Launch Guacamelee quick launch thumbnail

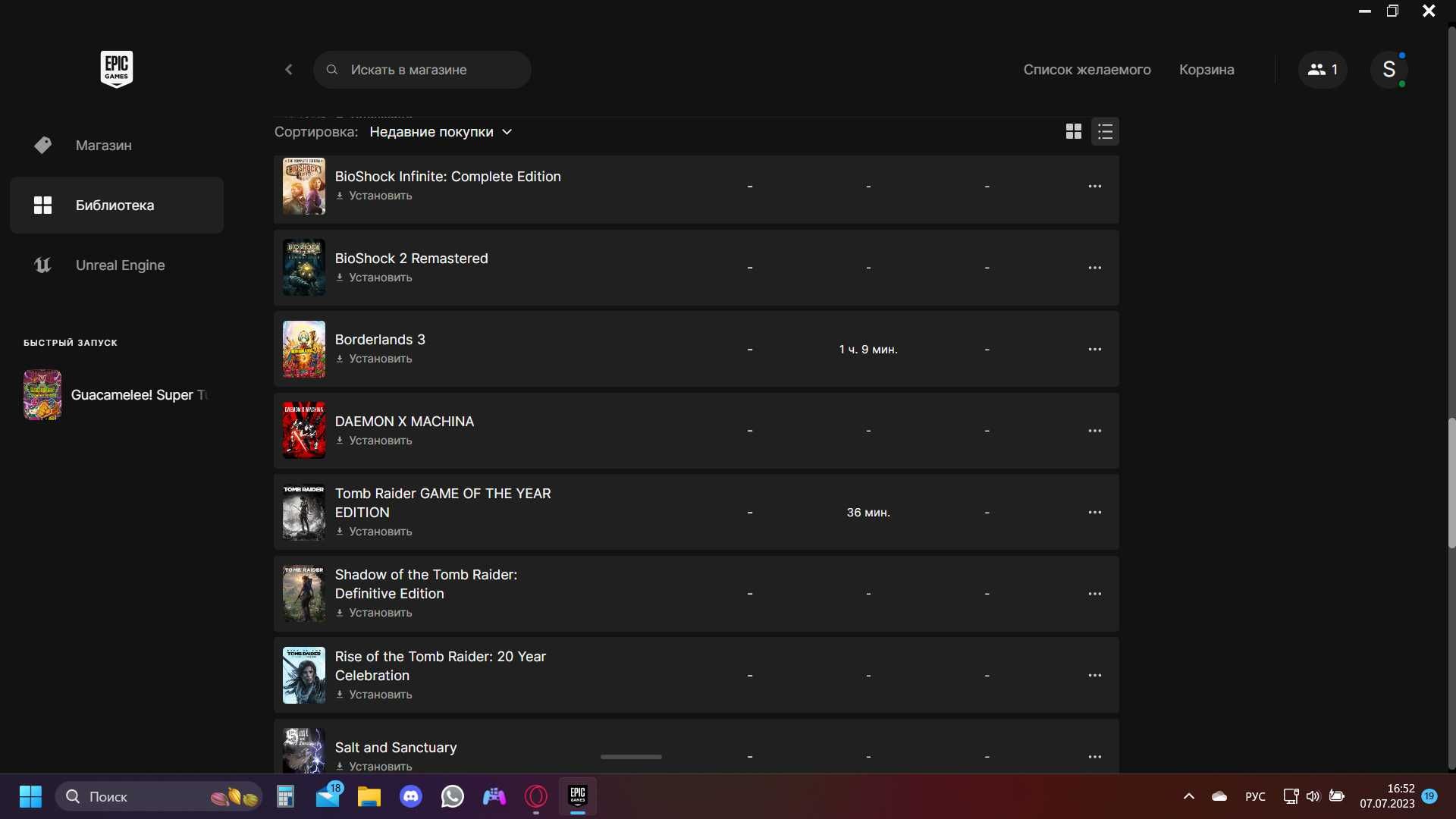tap(42, 394)
